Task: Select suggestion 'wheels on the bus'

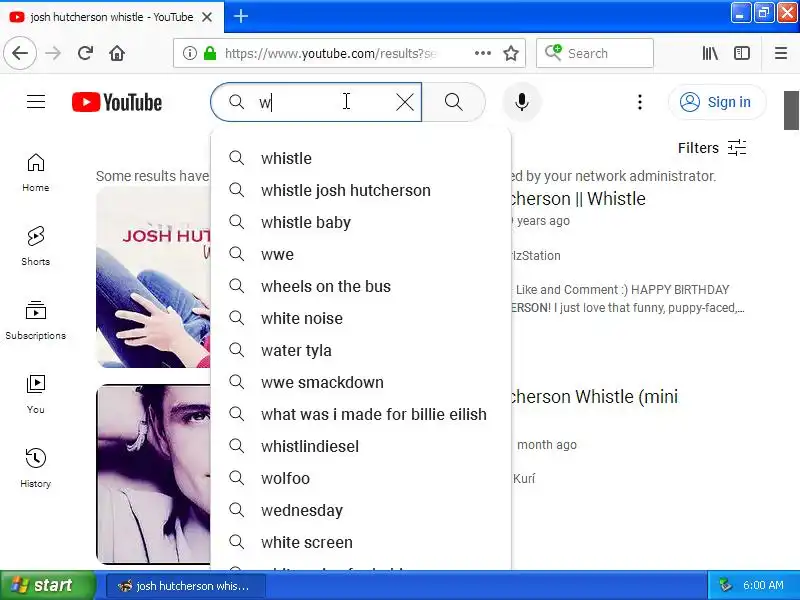Action: point(361,286)
